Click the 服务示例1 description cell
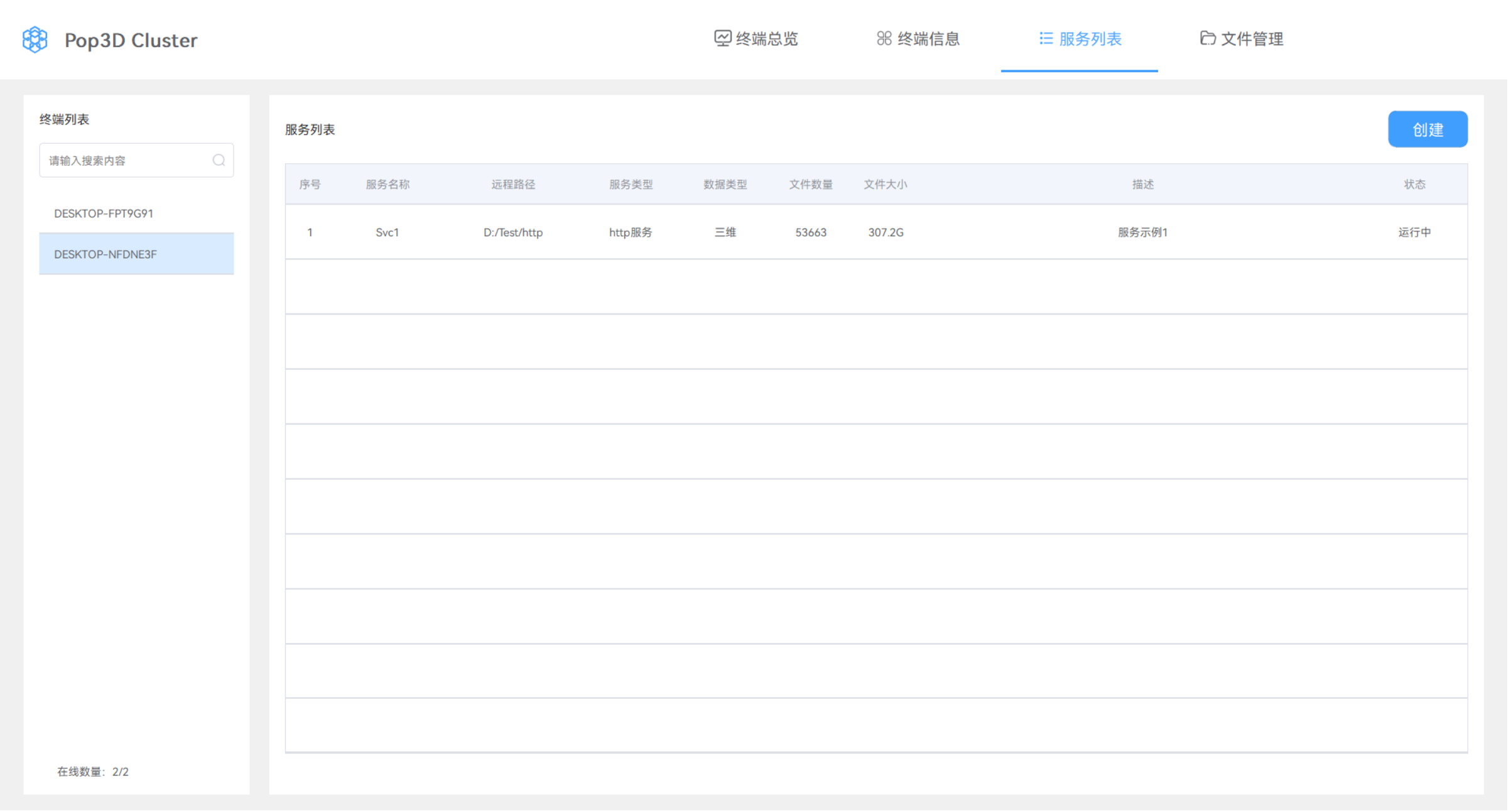 pos(1142,232)
